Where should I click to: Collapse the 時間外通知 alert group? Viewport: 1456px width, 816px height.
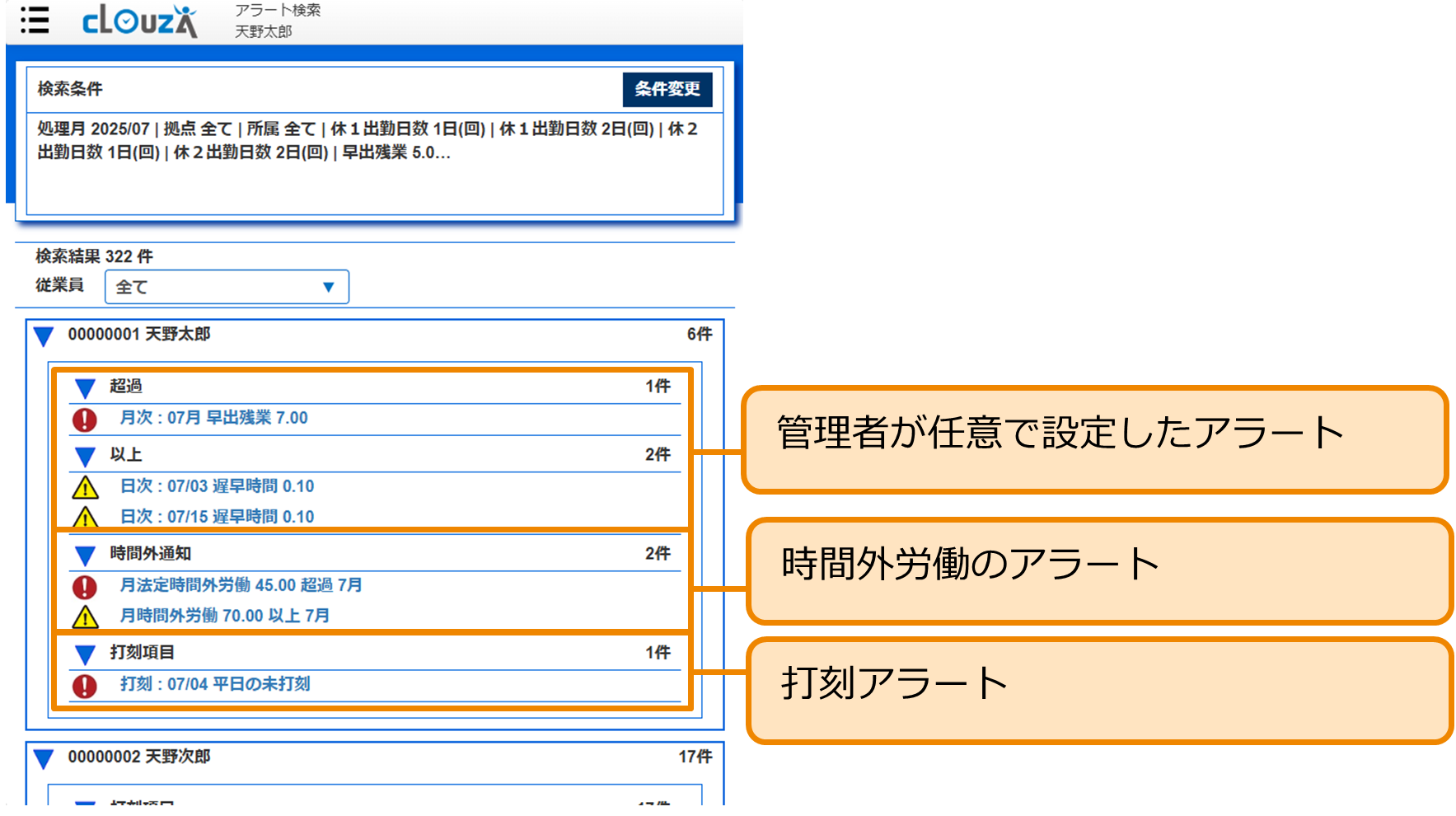tap(83, 554)
